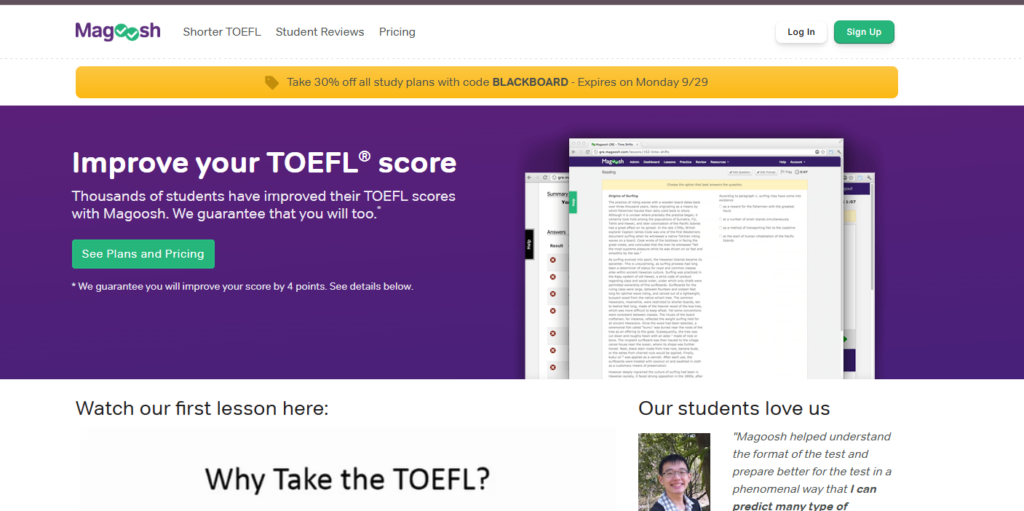Click the Magoosh logo
The height and width of the screenshot is (511, 1024).
(117, 32)
